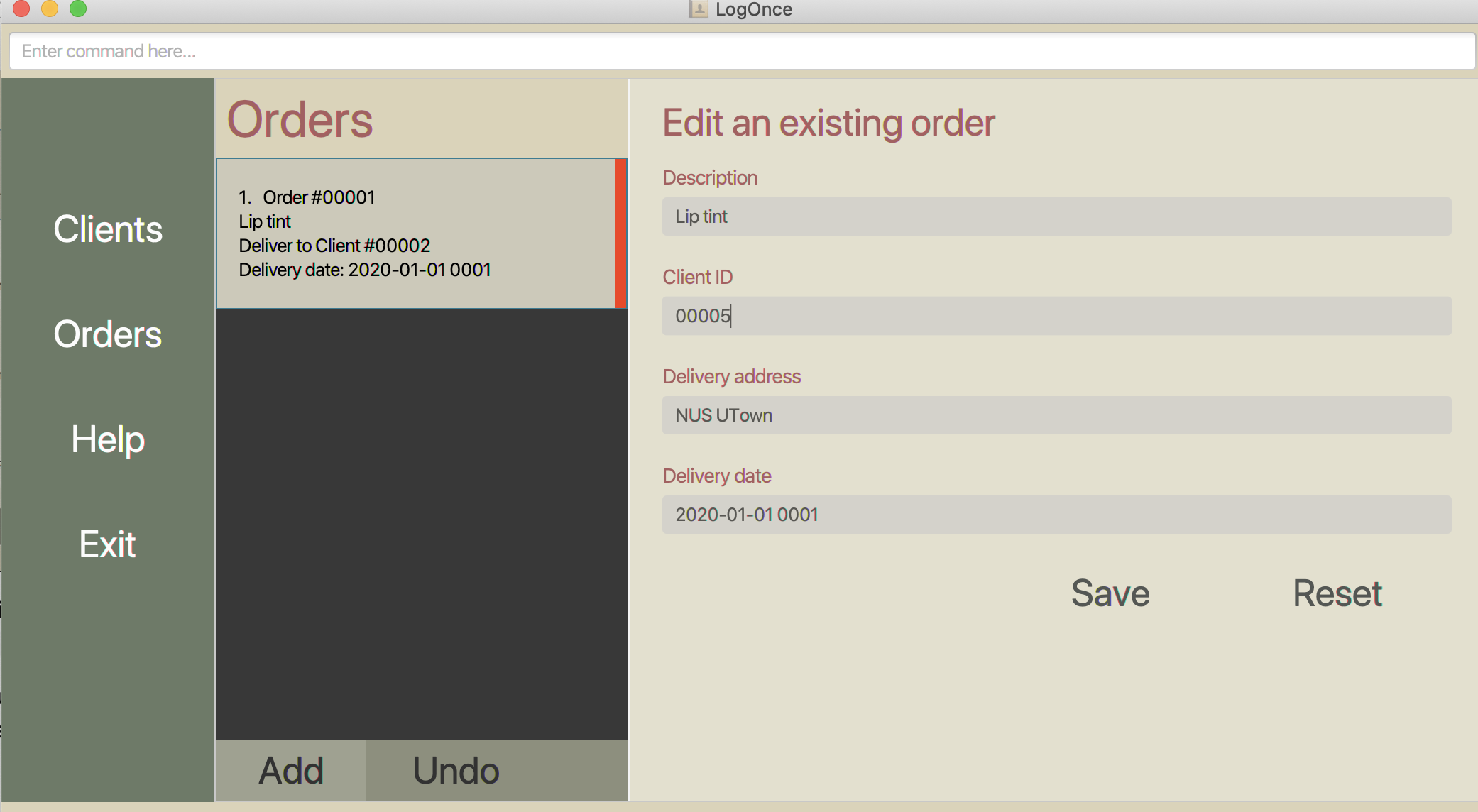Click the red status bar on Order #00001

click(x=620, y=234)
